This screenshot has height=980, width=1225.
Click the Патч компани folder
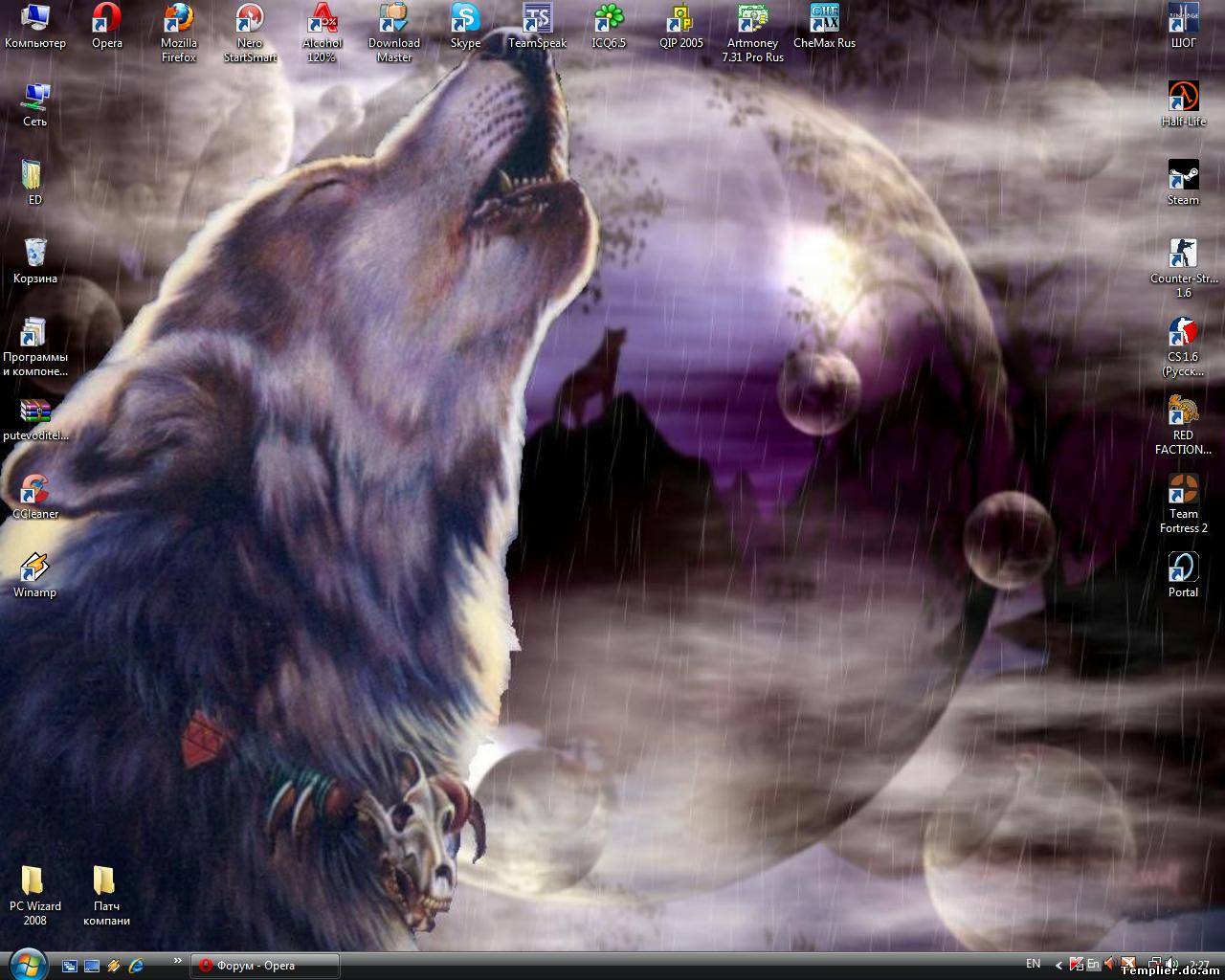pyautogui.click(x=106, y=896)
